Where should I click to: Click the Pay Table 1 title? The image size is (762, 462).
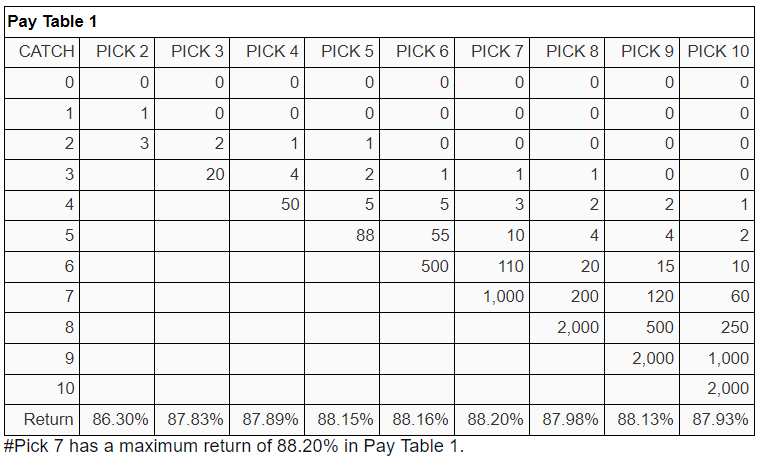(52, 22)
